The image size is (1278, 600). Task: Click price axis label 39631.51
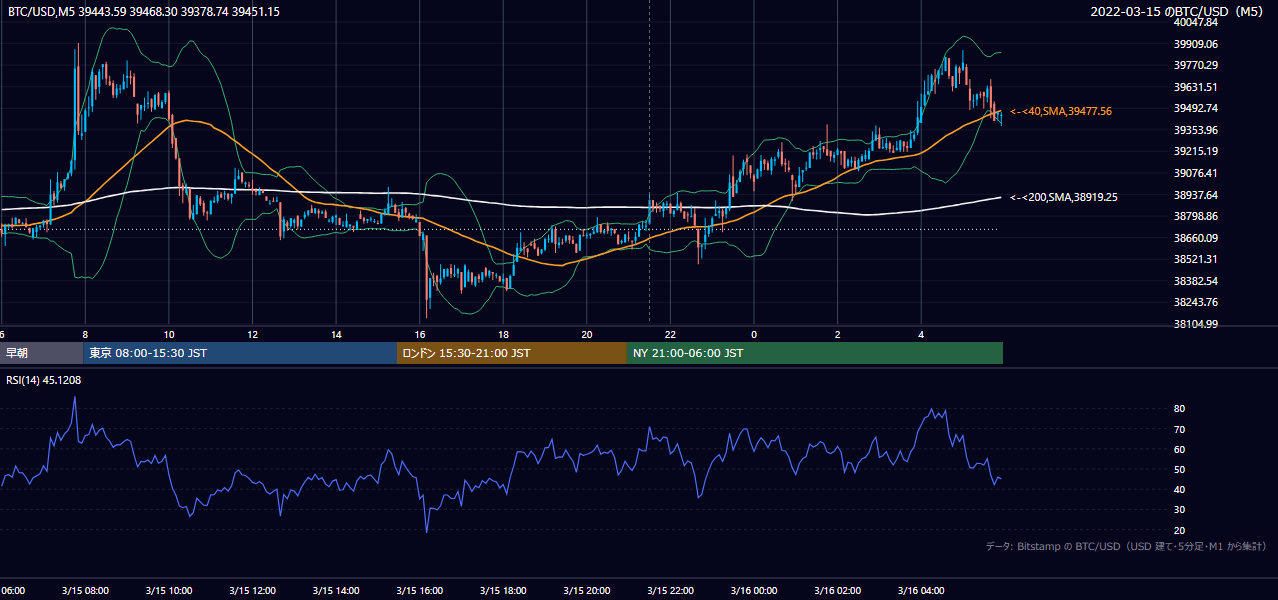1196,87
